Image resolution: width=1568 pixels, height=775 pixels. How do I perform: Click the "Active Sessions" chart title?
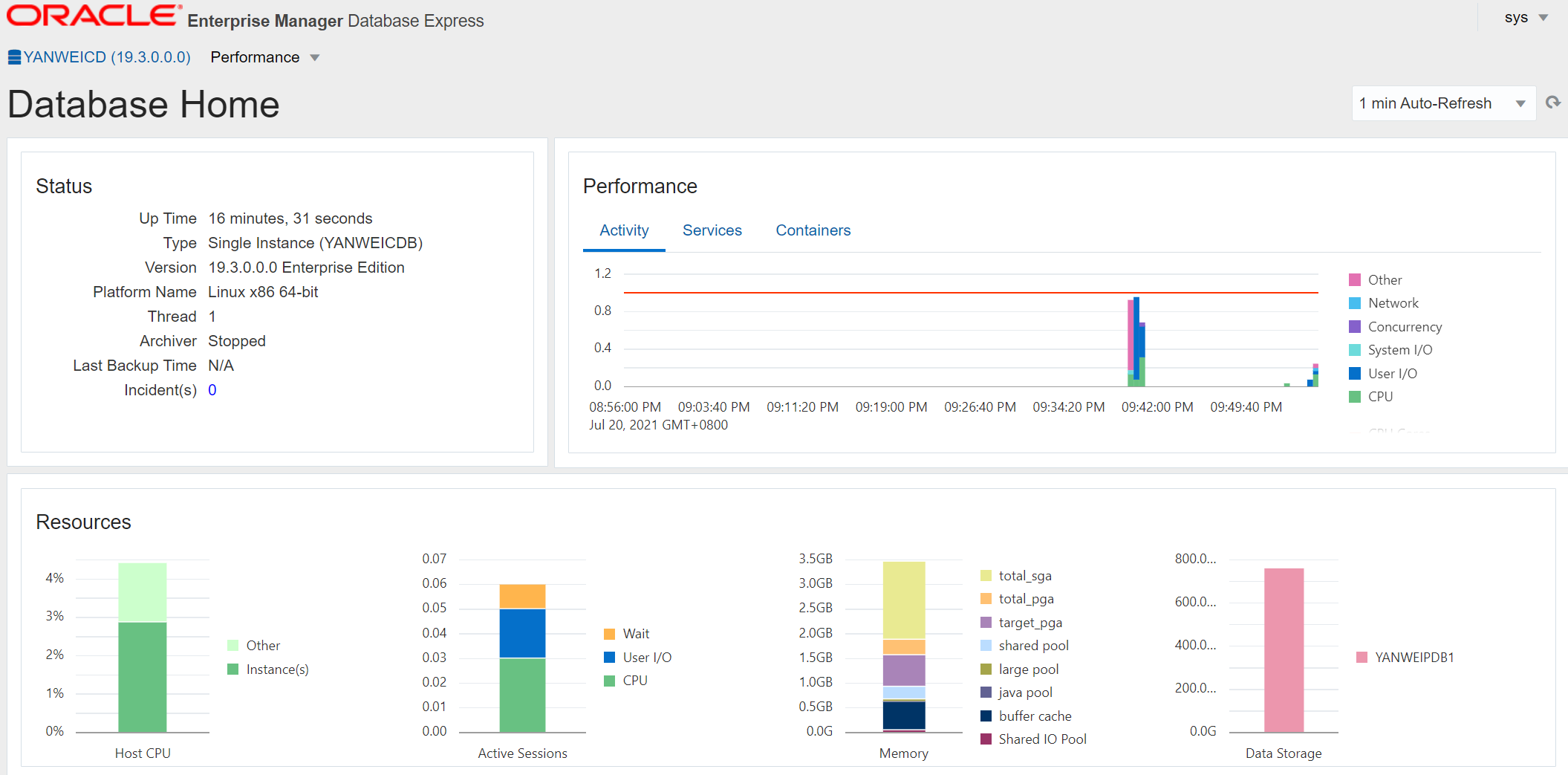coord(523,753)
